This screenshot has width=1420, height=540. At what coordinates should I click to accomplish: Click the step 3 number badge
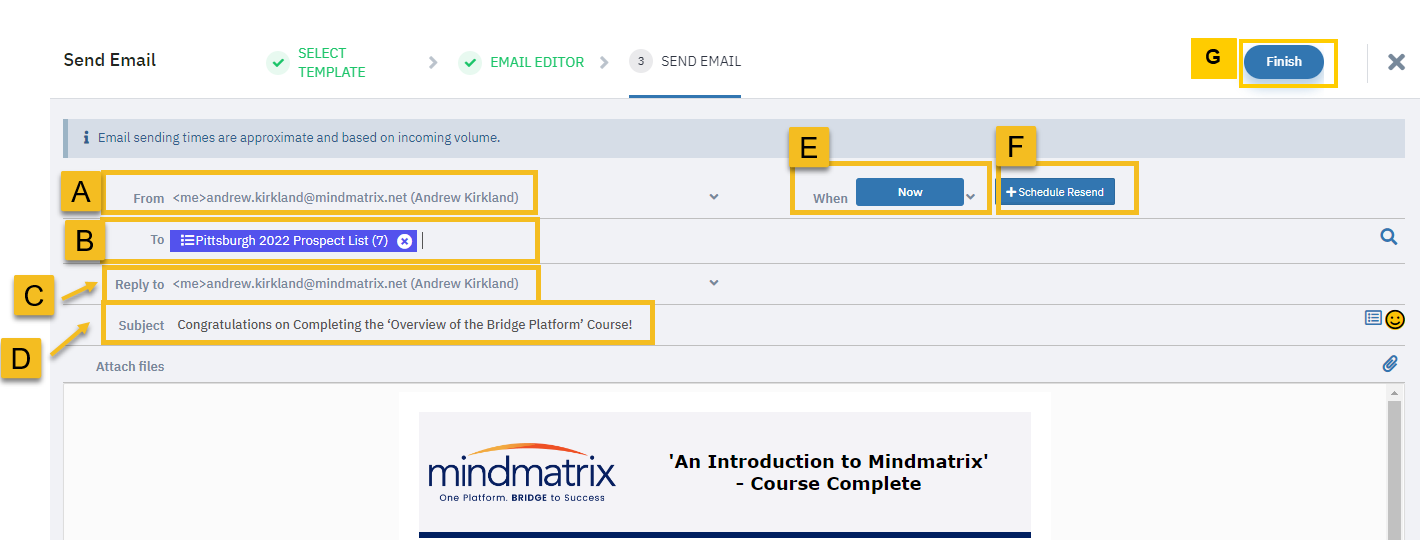(640, 62)
